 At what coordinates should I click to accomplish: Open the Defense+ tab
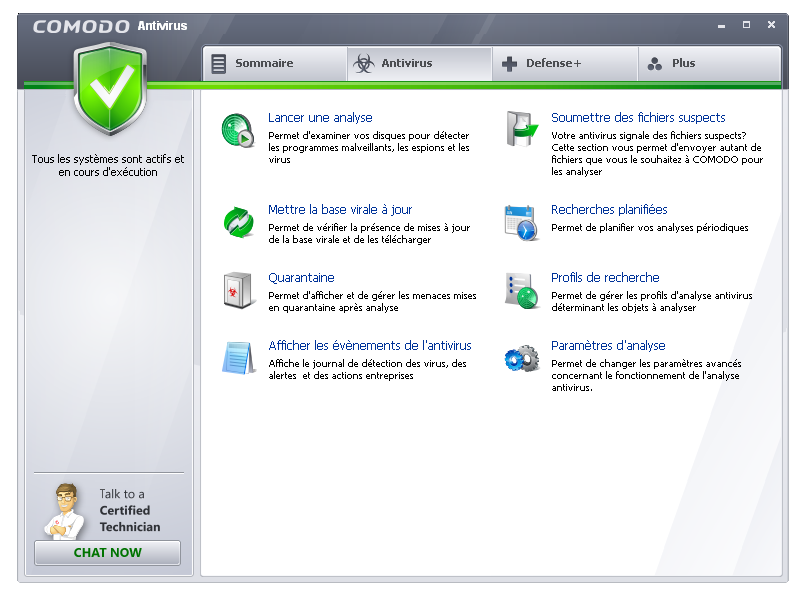click(565, 63)
